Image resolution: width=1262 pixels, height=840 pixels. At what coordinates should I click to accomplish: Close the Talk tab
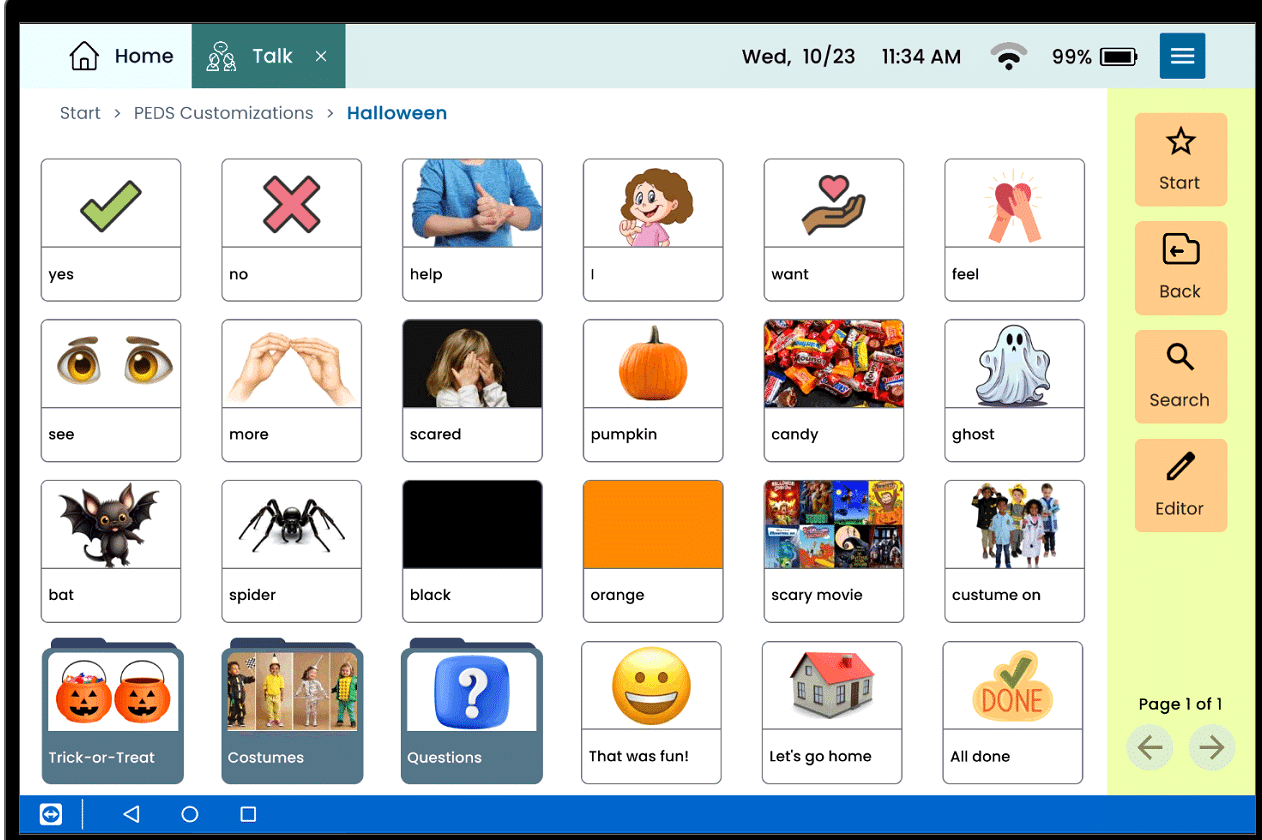click(321, 57)
